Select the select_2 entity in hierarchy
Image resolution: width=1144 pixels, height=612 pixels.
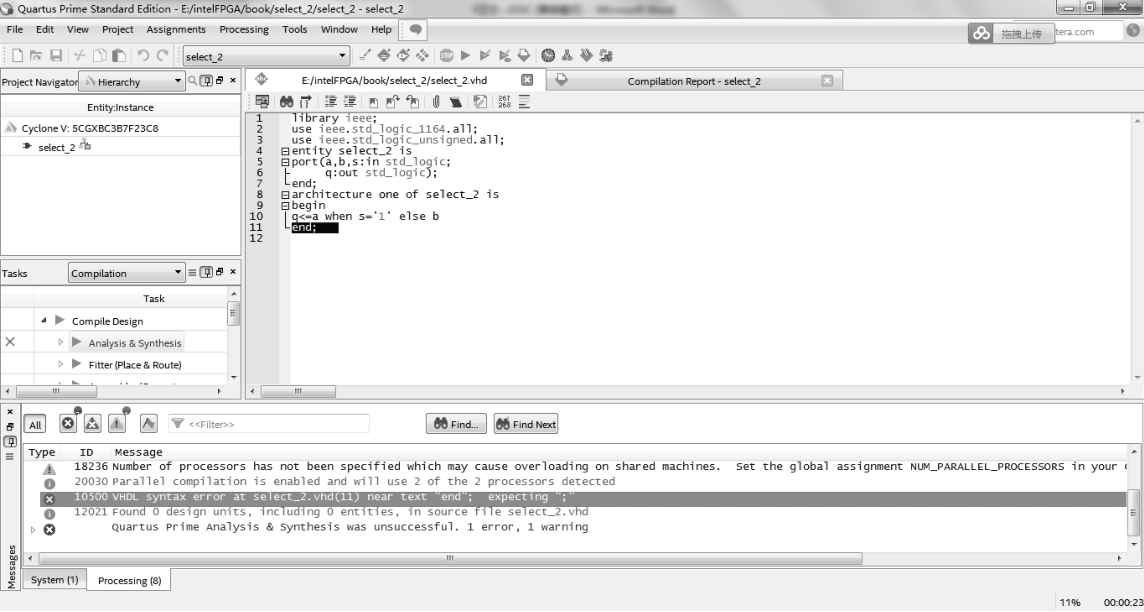[56, 147]
